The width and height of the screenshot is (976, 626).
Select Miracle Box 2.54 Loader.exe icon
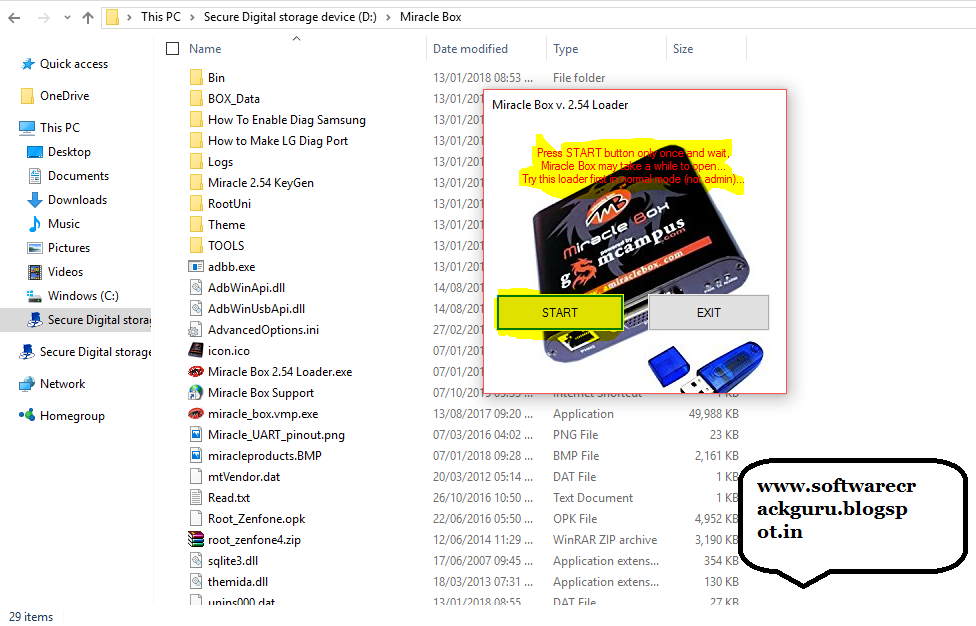pos(196,371)
